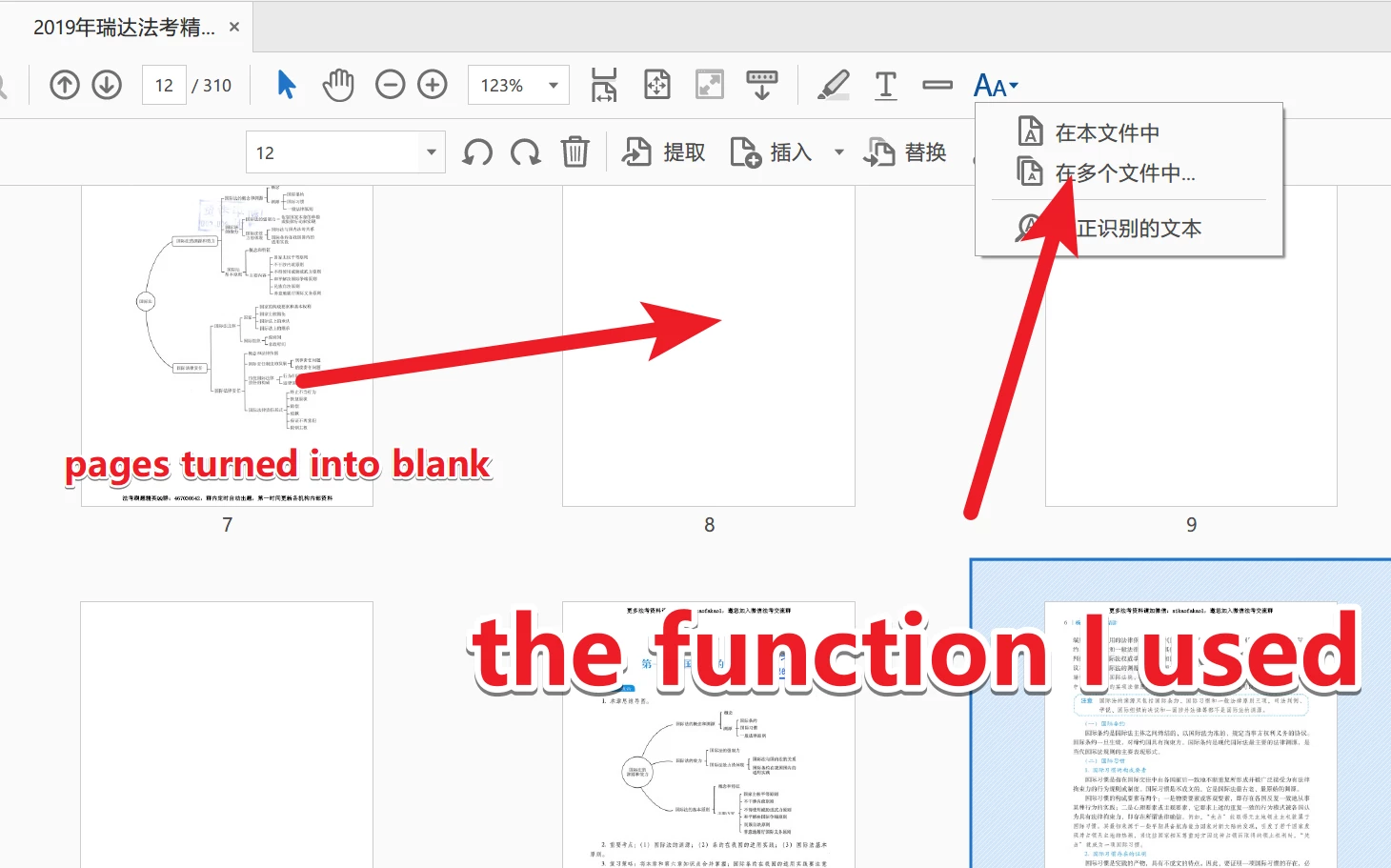Go to next page with down arrow
Viewport: 1391px width, 868px height.
tap(107, 85)
